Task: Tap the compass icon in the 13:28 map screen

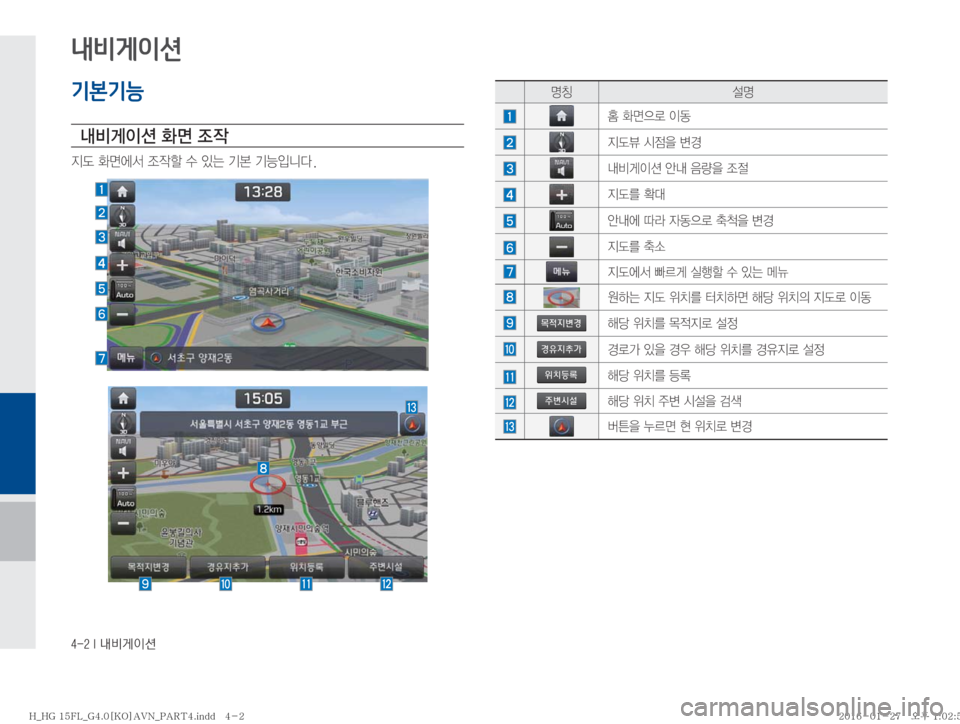Action: click(x=122, y=214)
